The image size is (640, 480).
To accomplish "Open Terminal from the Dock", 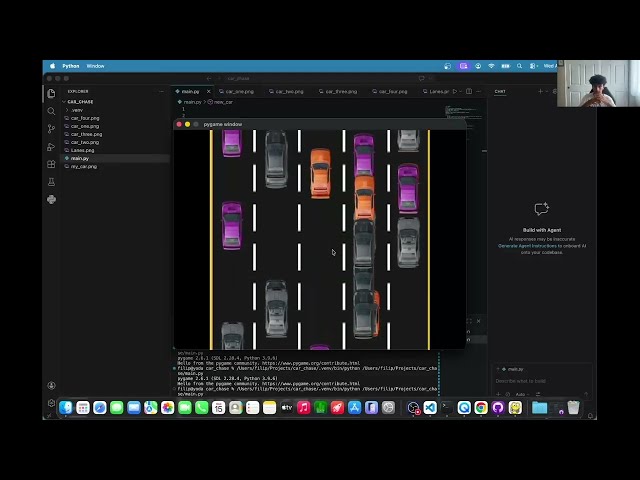I will coord(447,408).
